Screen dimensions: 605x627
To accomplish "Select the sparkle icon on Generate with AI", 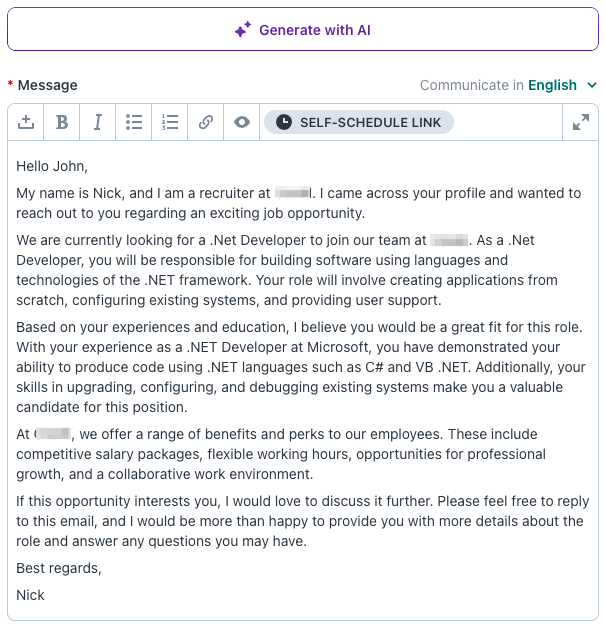I will coord(243,30).
